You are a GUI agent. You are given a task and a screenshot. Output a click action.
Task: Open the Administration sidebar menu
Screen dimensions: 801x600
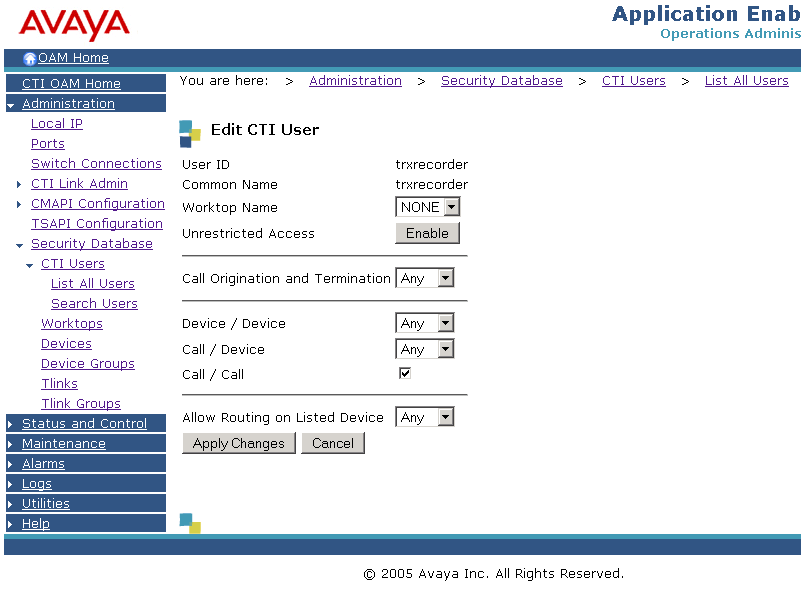(x=68, y=103)
